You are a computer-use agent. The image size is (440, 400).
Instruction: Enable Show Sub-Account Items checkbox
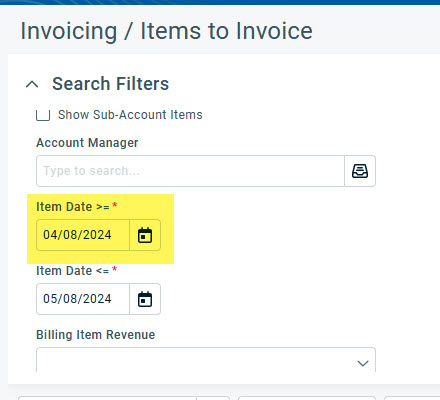pos(43,115)
